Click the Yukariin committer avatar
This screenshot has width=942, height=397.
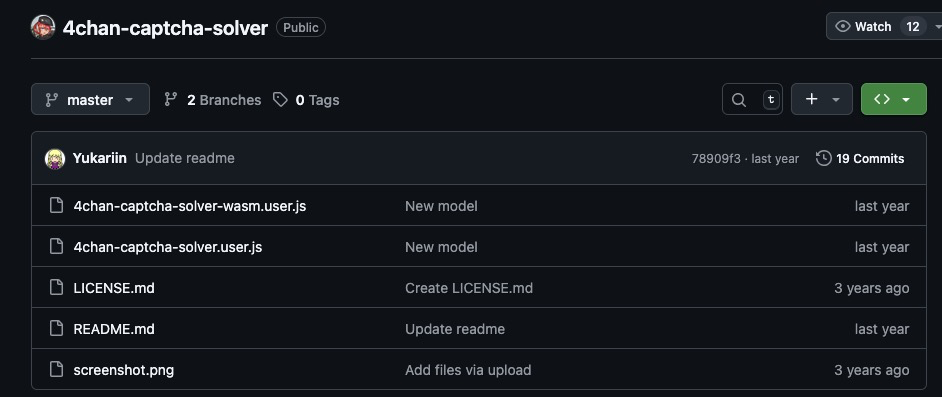click(55, 159)
